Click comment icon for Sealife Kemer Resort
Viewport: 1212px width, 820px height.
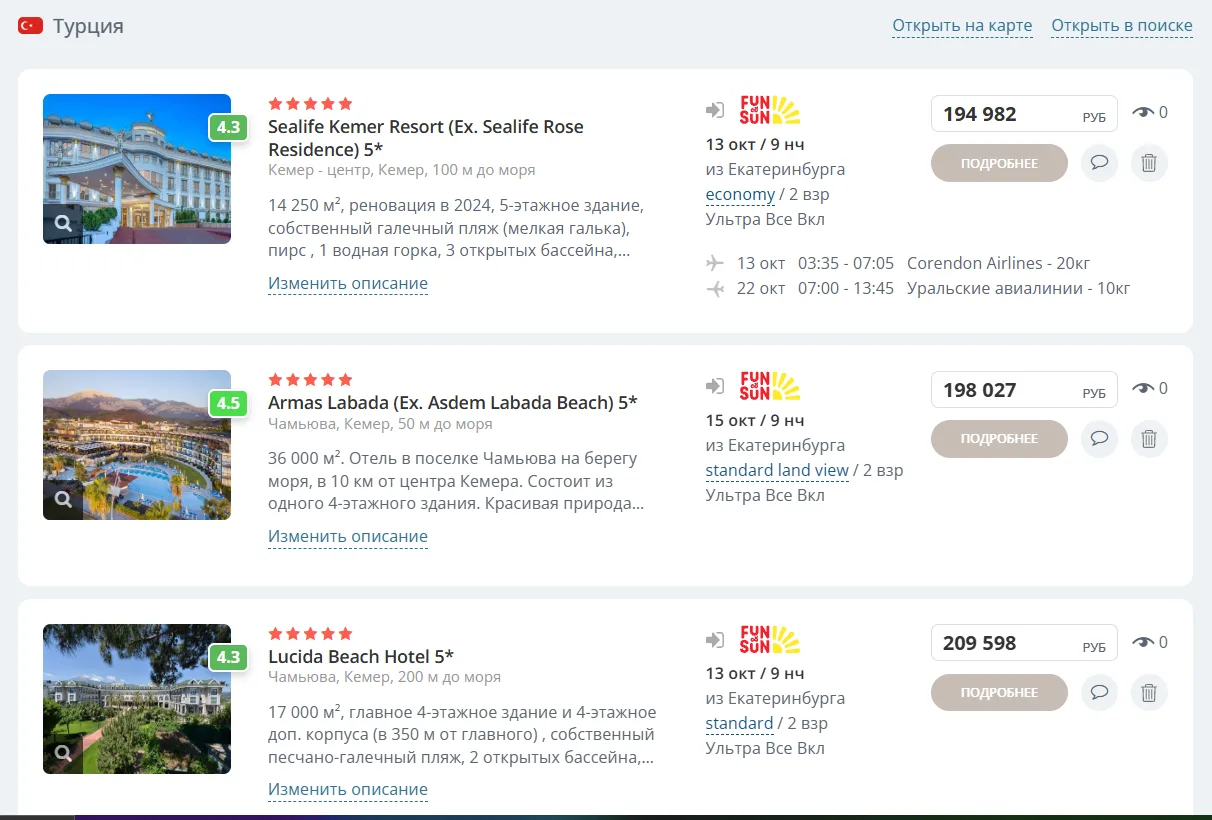pos(1099,163)
